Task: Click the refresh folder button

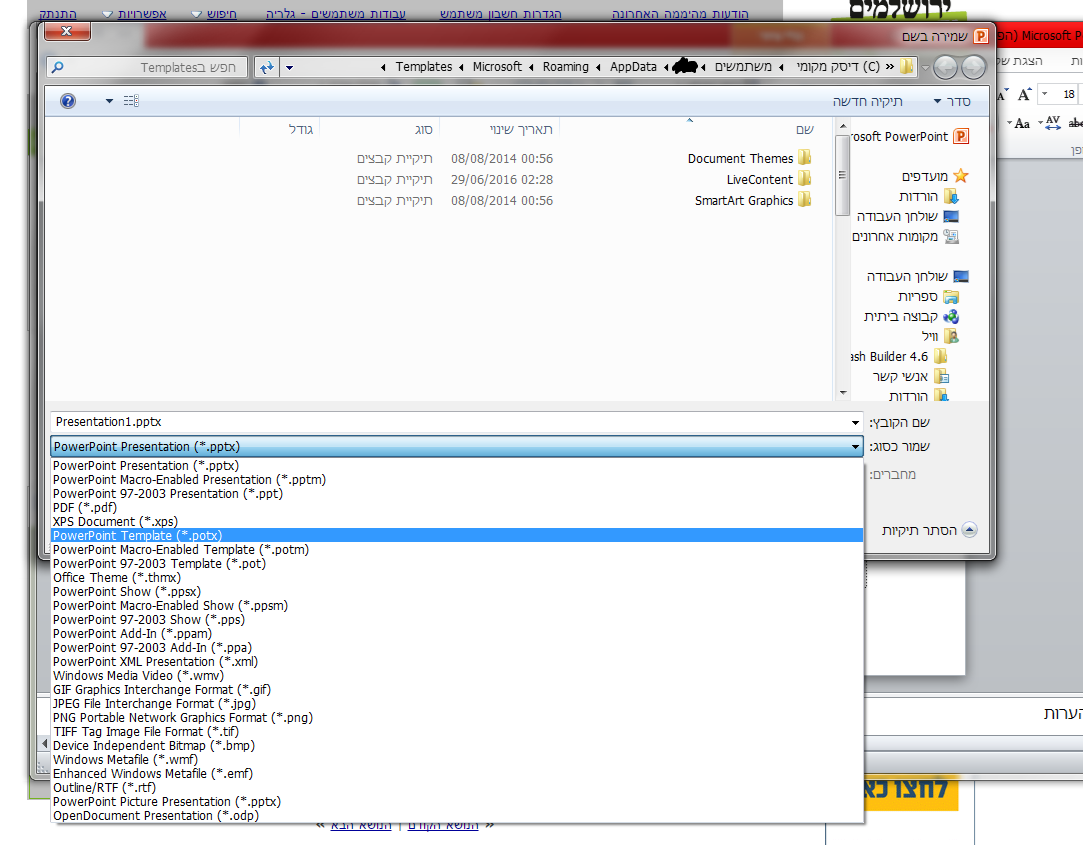Action: click(267, 67)
